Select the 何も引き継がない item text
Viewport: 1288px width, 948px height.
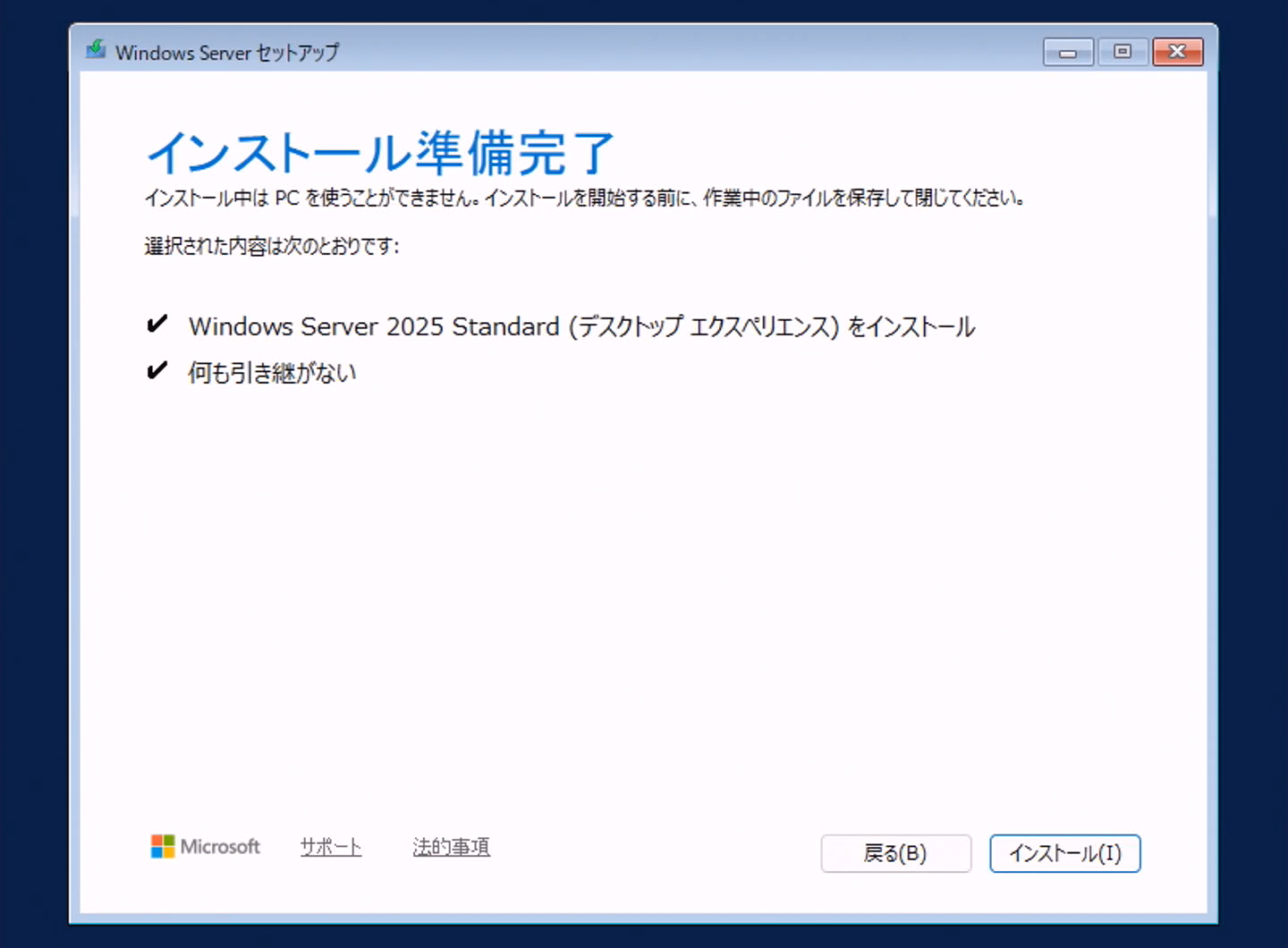(272, 372)
